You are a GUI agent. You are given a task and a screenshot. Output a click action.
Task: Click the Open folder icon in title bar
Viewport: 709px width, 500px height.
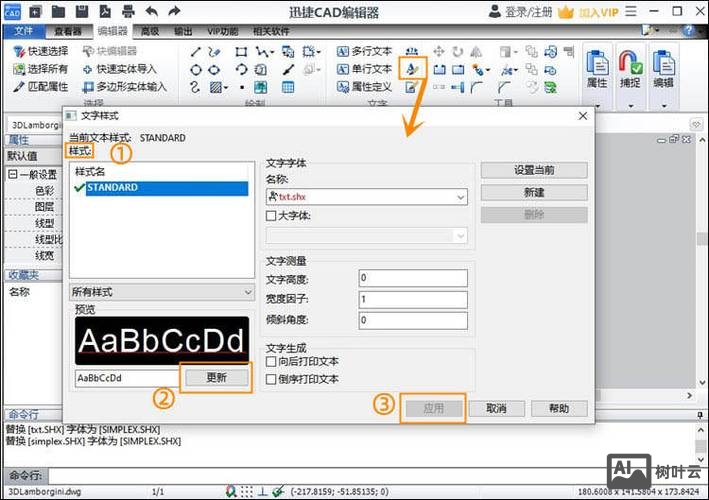click(58, 11)
